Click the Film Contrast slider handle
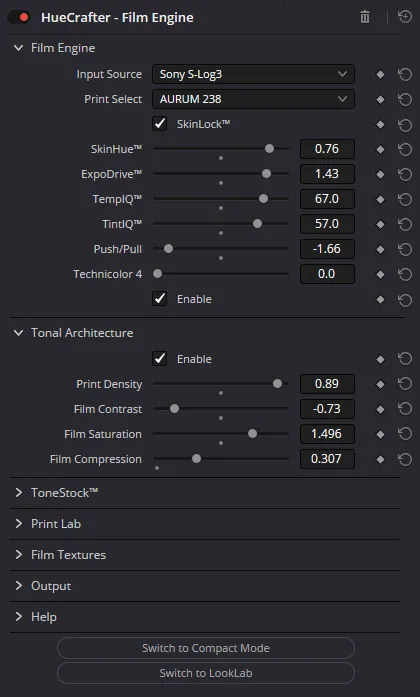 click(174, 409)
